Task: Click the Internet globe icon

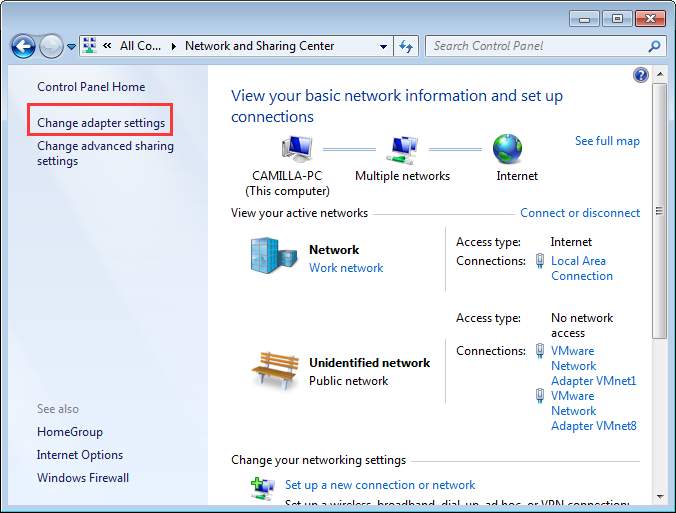Action: 507,150
